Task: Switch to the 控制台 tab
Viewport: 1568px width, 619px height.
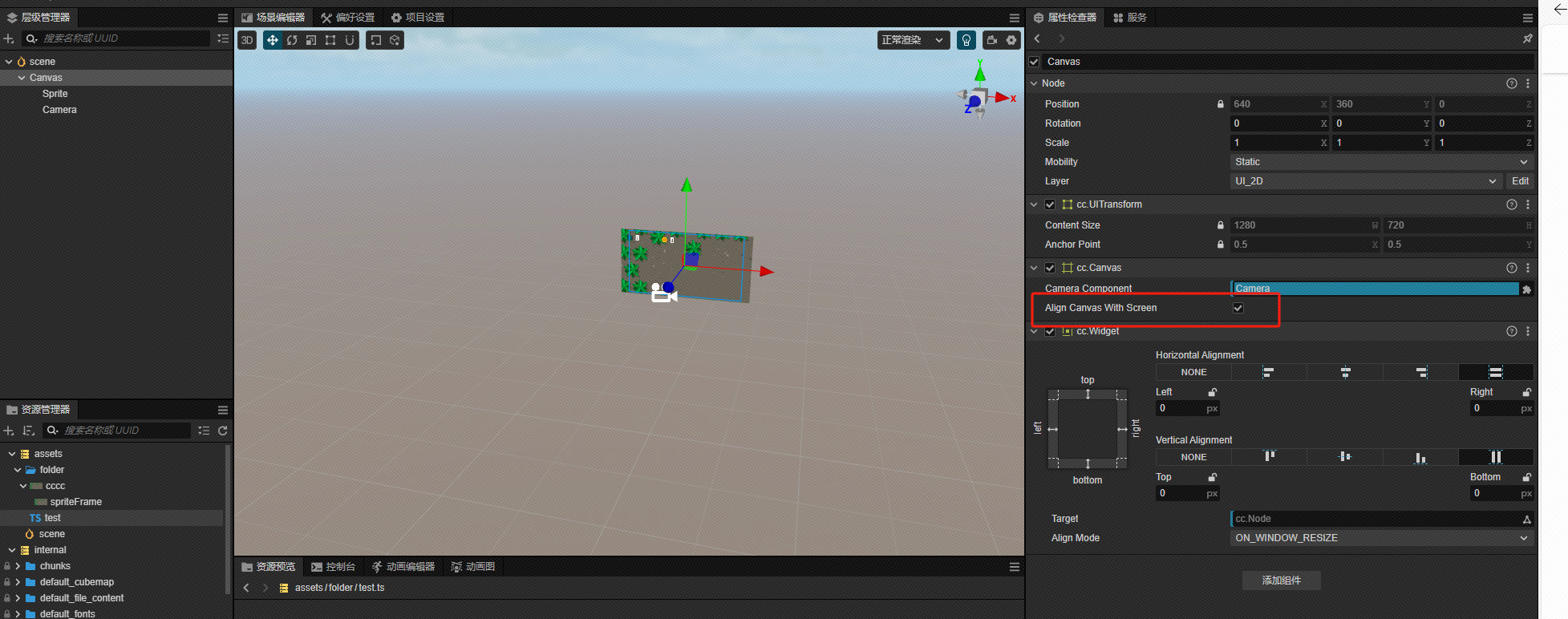Action: pos(334,567)
